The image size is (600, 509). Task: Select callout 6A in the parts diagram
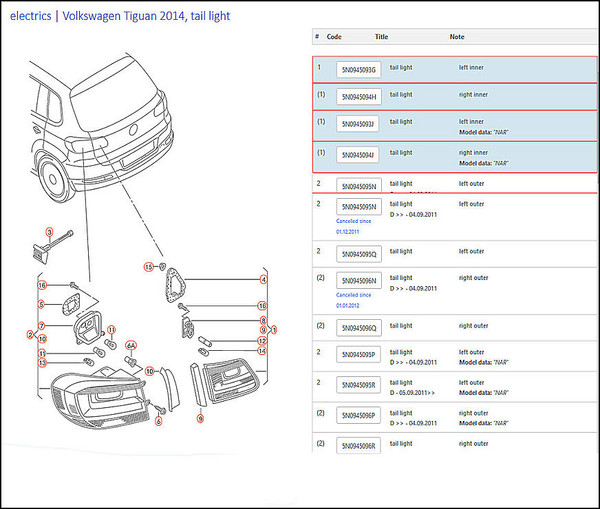tap(130, 346)
